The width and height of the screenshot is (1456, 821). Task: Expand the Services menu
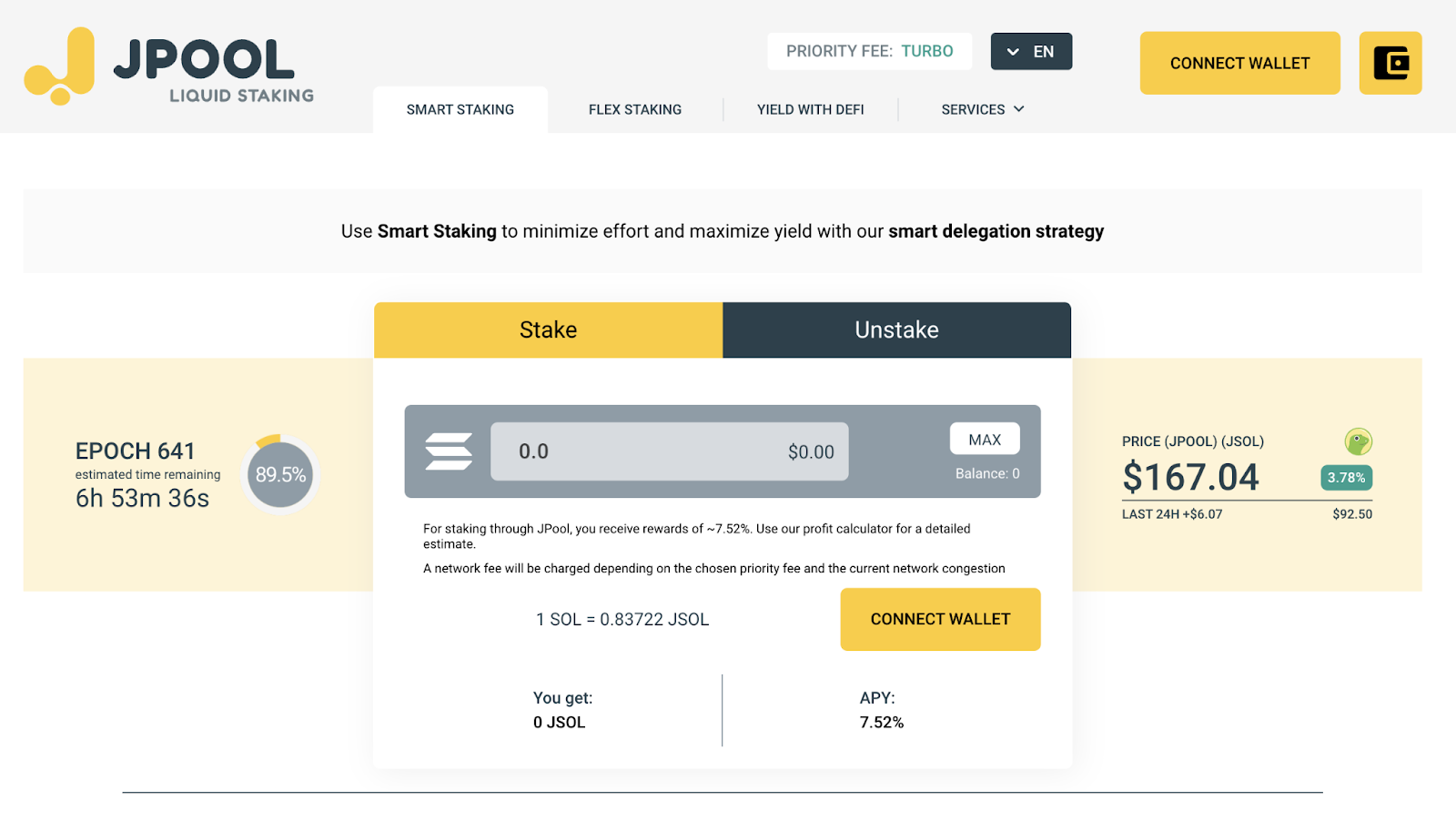pos(983,109)
